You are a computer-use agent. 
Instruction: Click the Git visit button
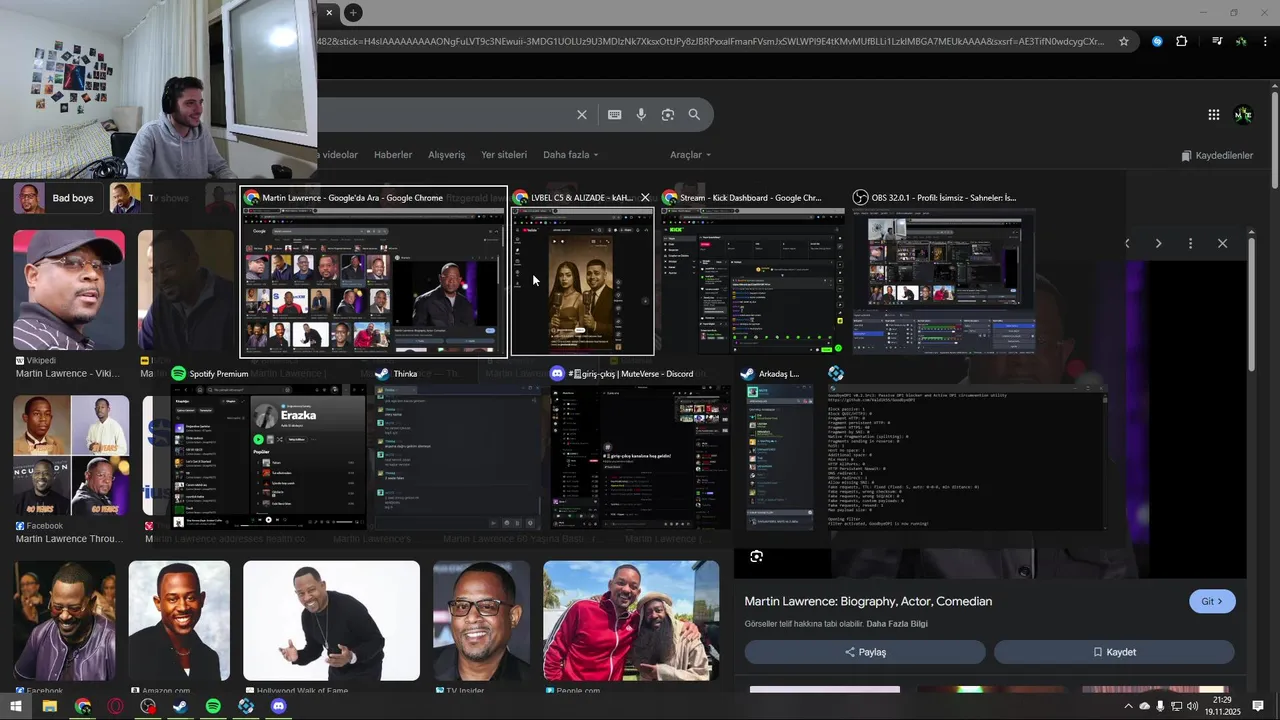pos(1212,601)
